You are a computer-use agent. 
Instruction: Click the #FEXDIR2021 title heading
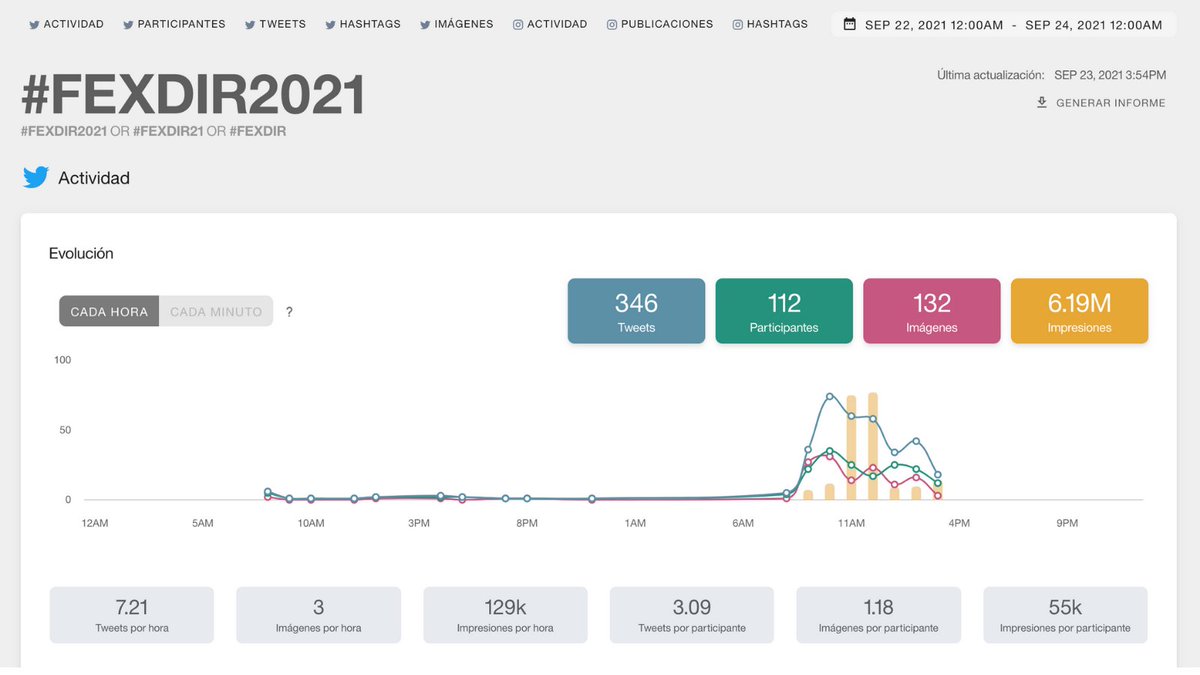coord(193,96)
